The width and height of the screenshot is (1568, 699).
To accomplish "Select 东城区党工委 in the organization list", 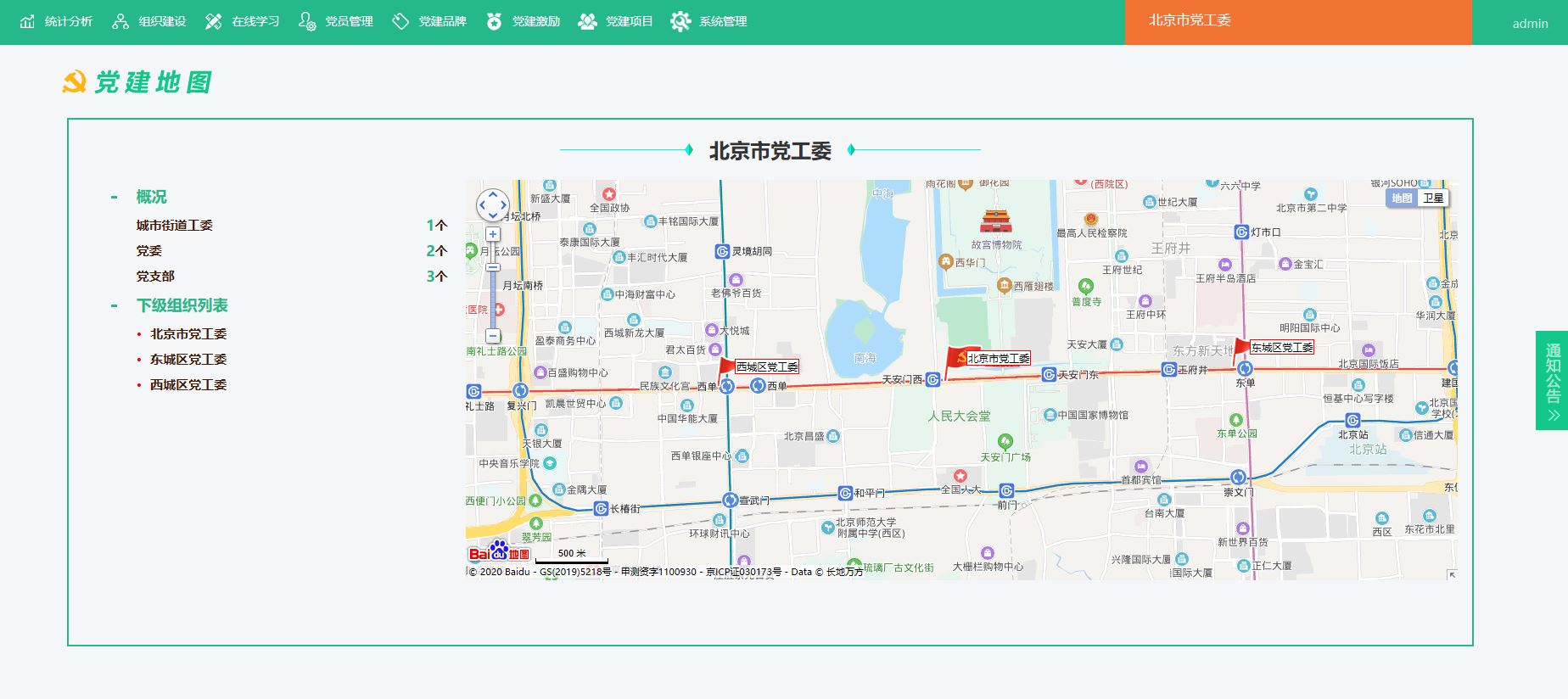I will tap(188, 360).
